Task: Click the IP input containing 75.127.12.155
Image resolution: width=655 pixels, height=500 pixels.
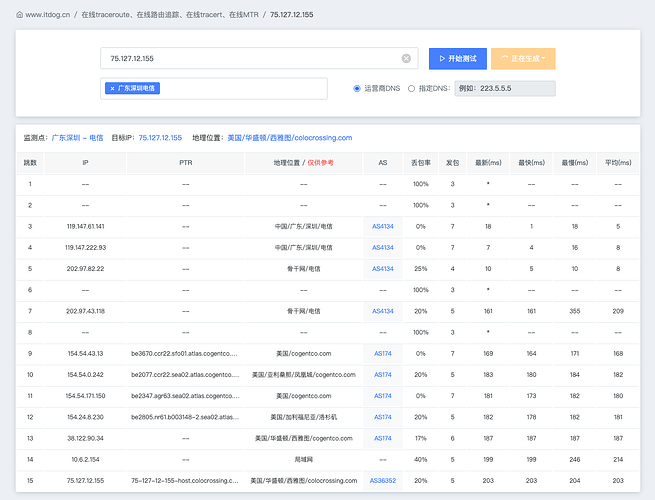Action: pos(259,58)
